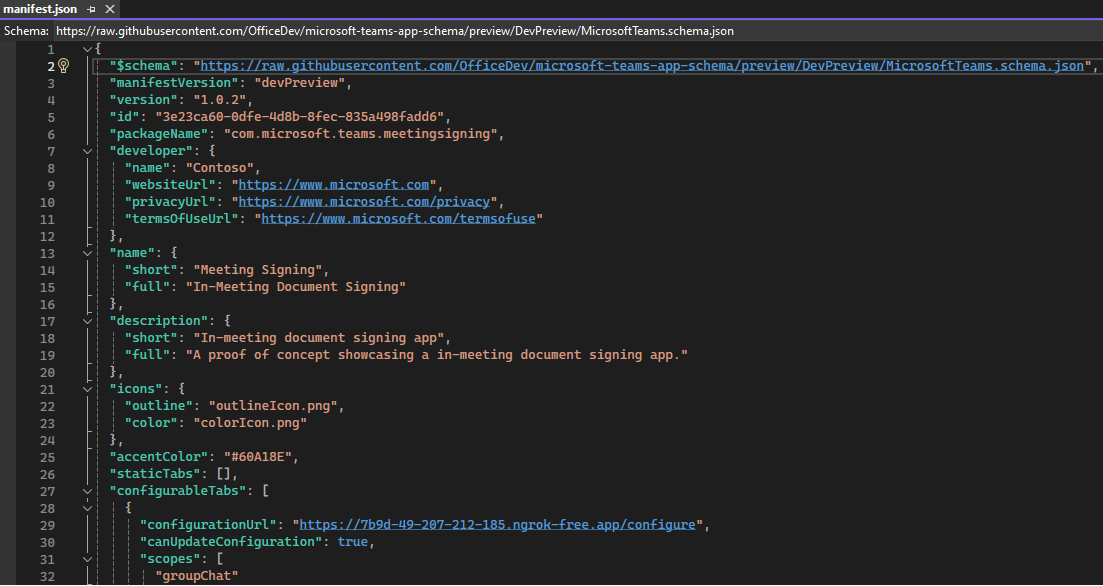The height and width of the screenshot is (586, 1103).
Task: Click the lightbulb quick actions icon
Action: point(64,66)
